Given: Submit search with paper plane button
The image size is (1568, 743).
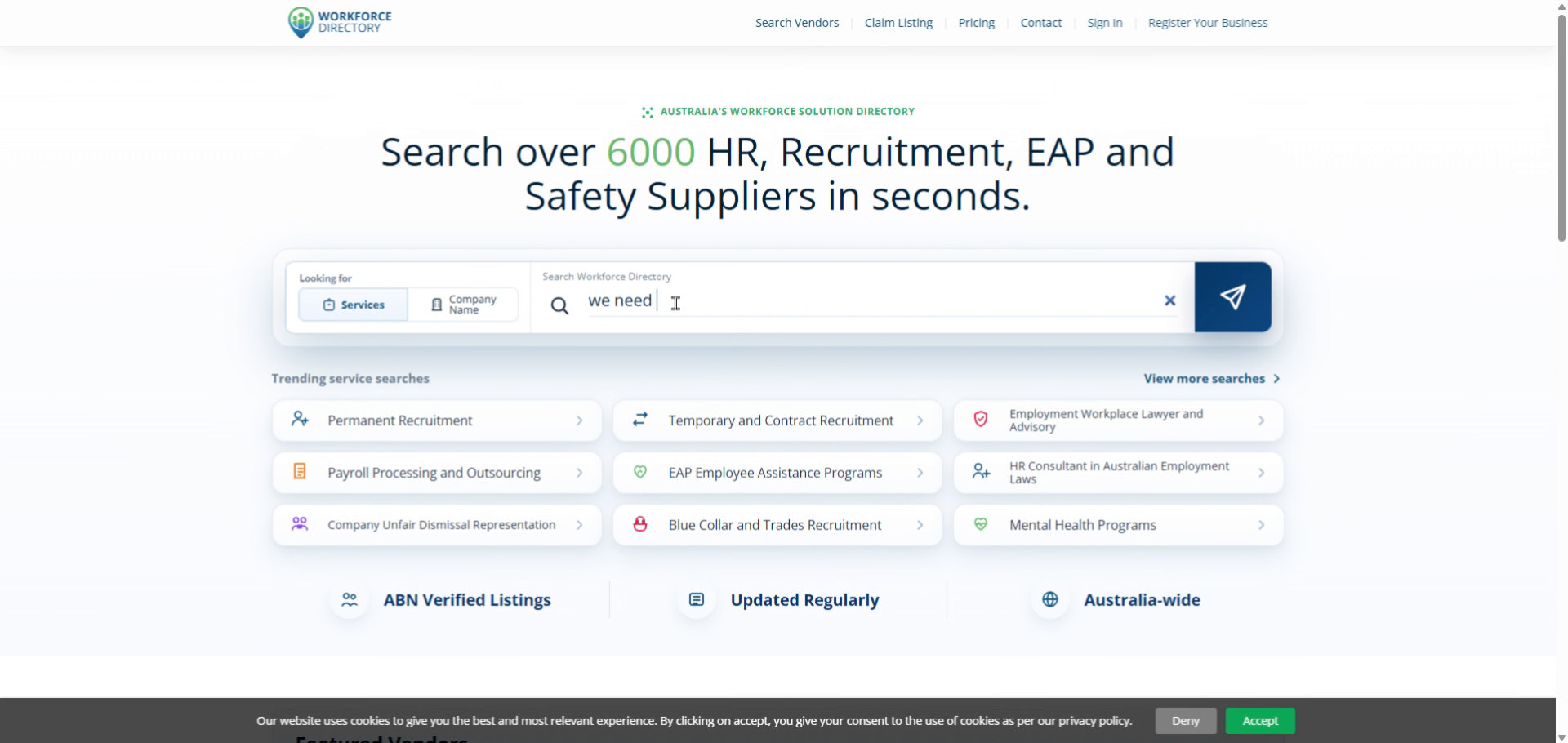Looking at the screenshot, I should (1232, 297).
